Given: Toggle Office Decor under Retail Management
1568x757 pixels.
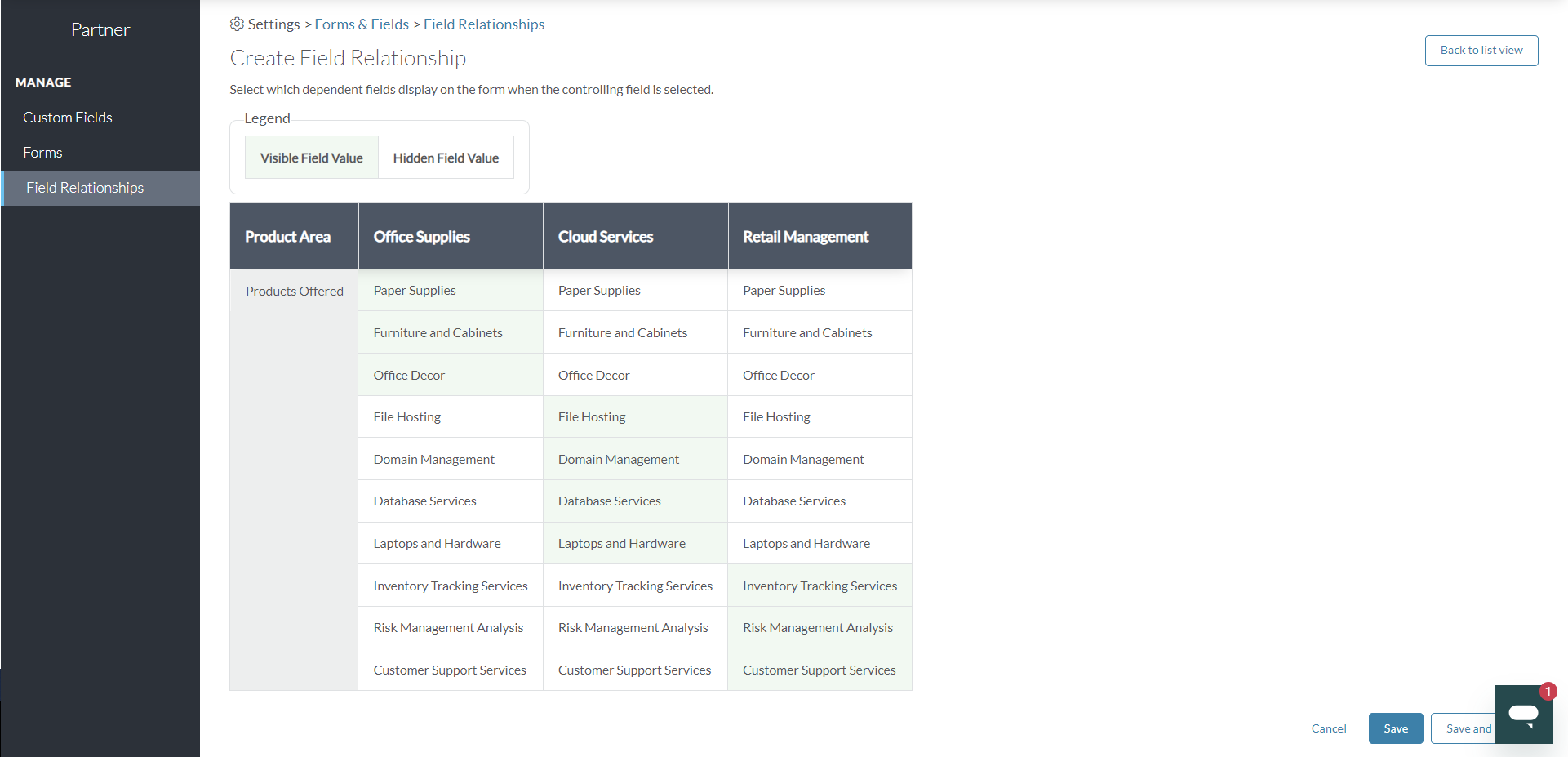Looking at the screenshot, I should pyautogui.click(x=819, y=374).
